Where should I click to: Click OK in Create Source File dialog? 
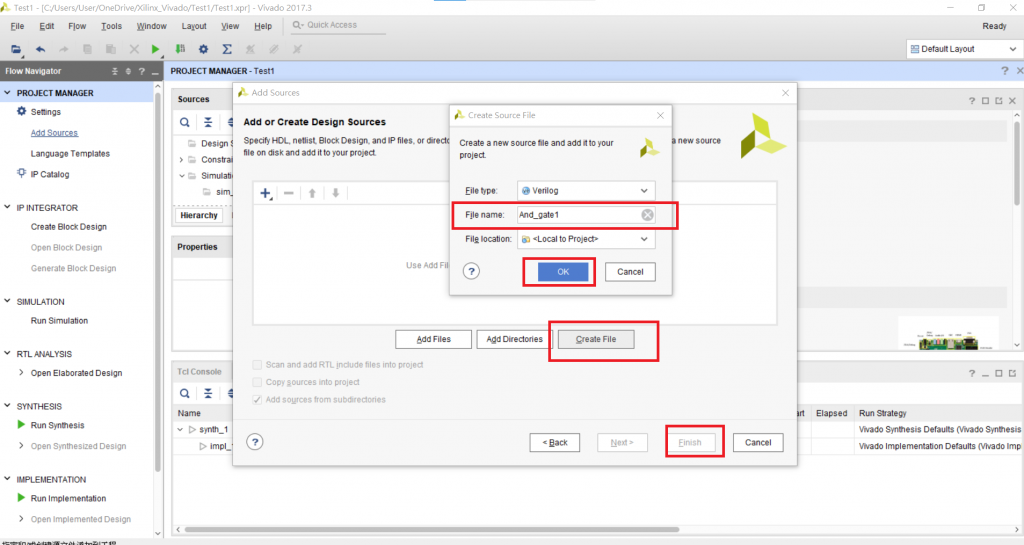[563, 272]
